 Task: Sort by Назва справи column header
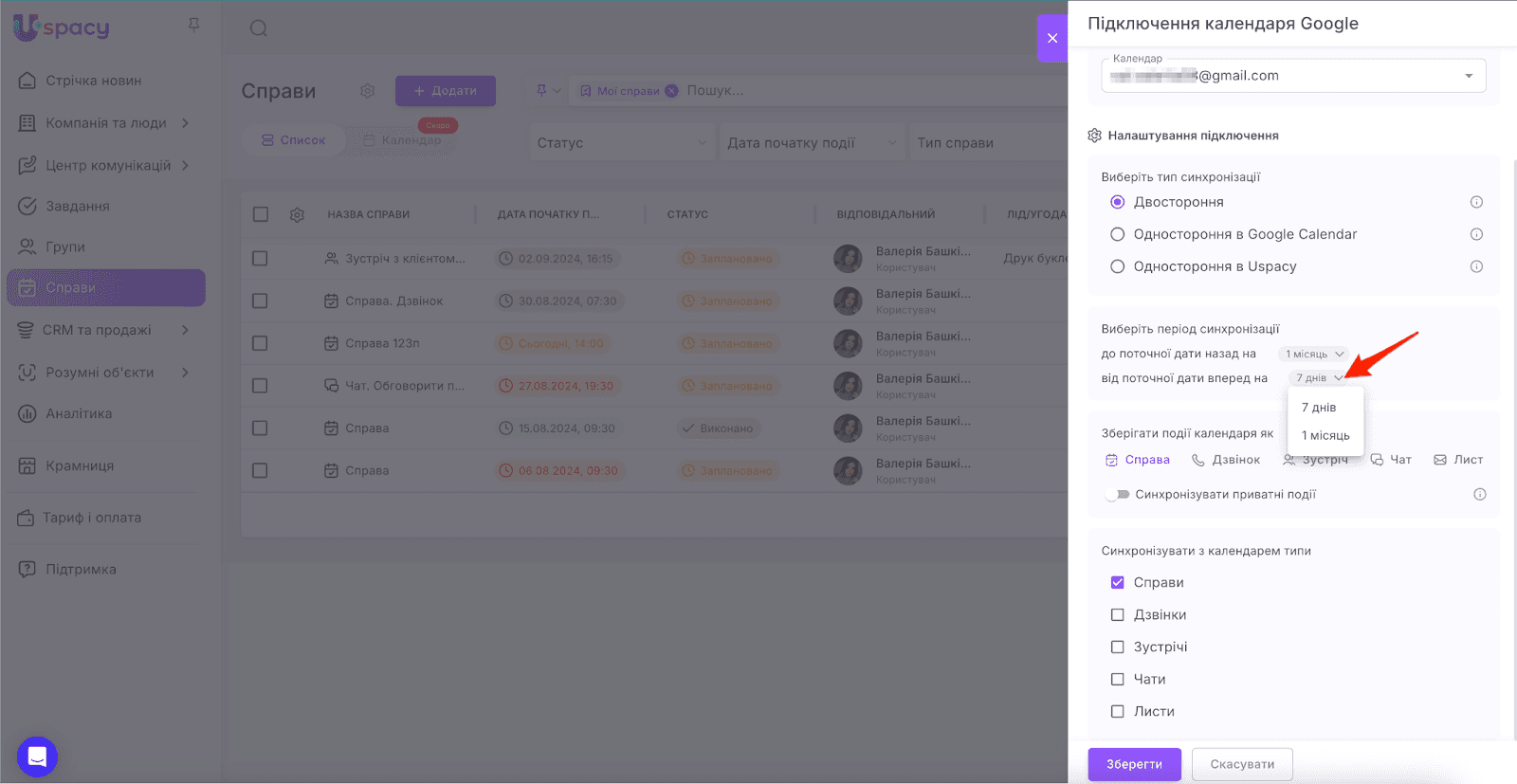tap(369, 214)
